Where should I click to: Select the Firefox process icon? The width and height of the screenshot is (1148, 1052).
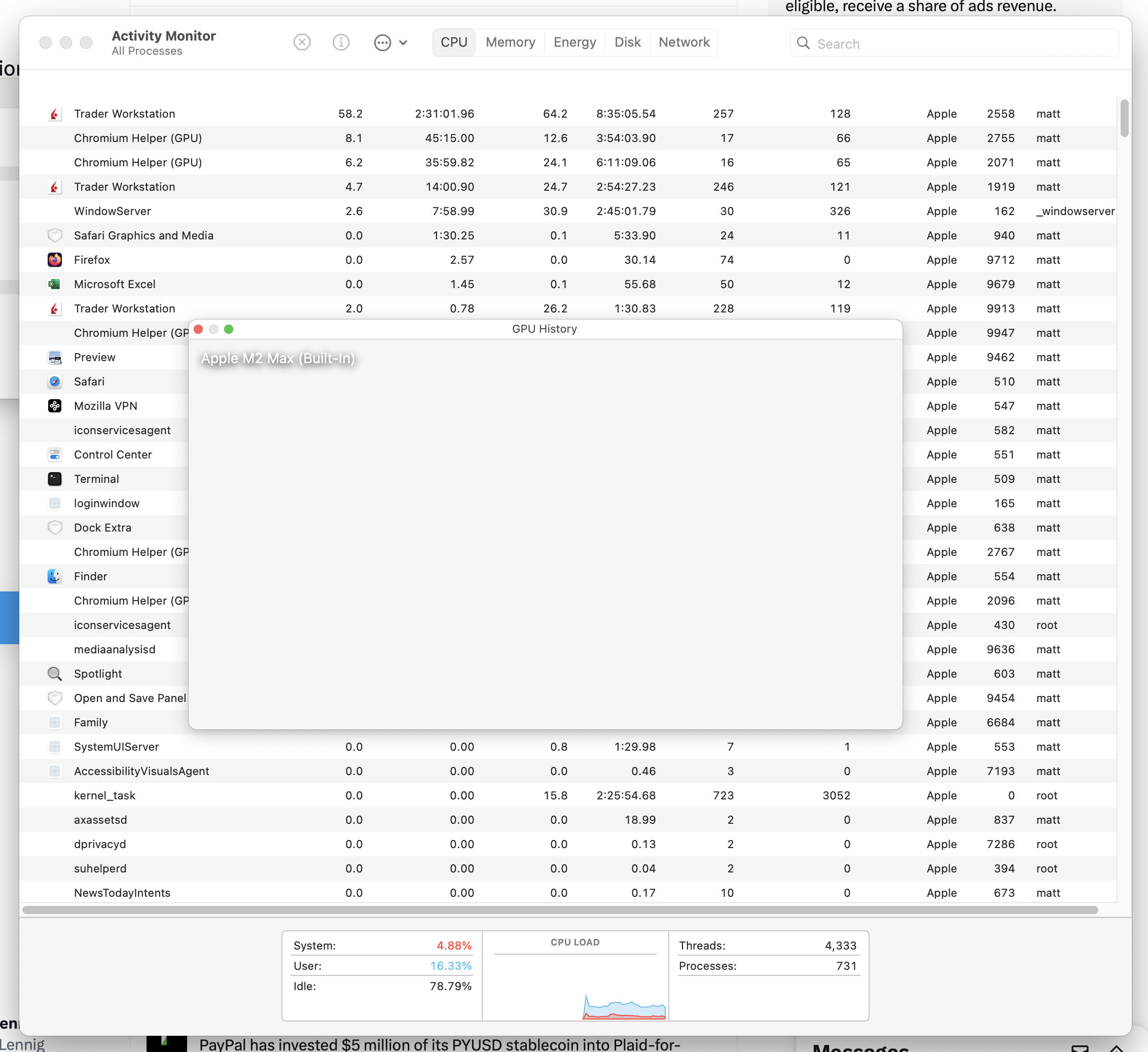[x=55, y=260]
